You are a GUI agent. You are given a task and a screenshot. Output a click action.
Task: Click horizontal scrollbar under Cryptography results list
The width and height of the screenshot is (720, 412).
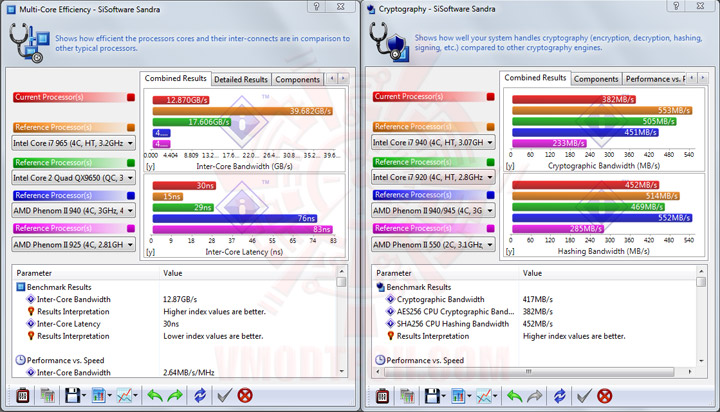click(x=533, y=372)
